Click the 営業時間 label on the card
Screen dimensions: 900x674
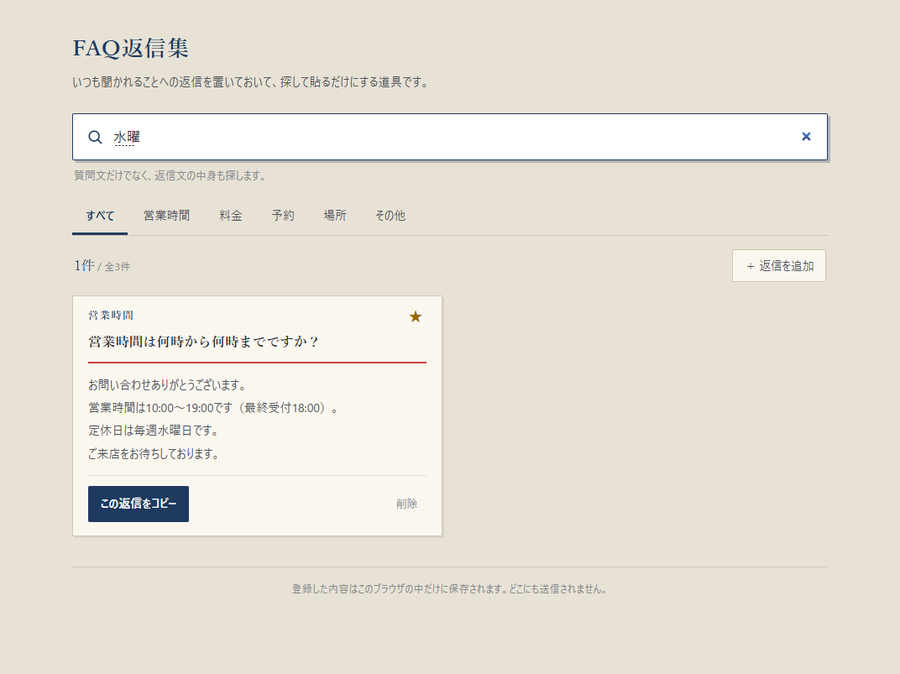[x=111, y=315]
